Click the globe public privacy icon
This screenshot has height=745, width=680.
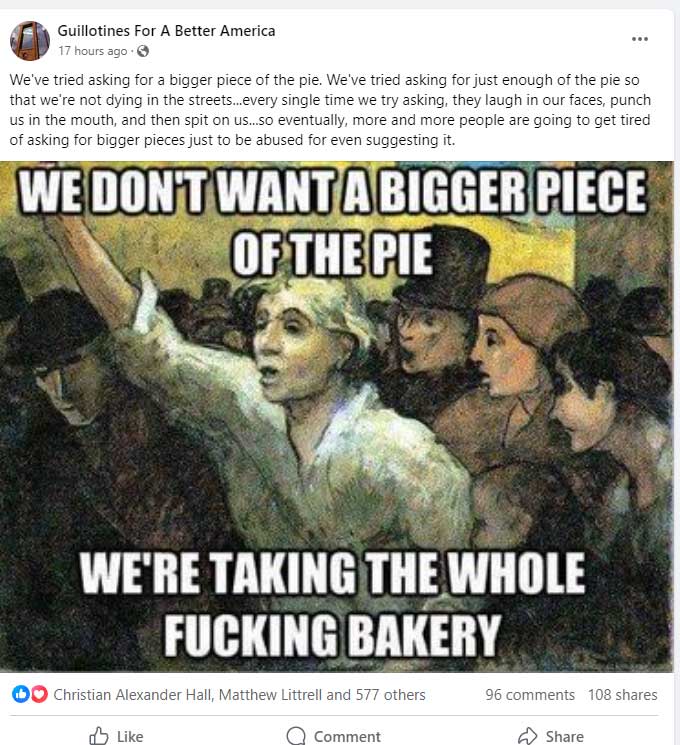coord(143,51)
